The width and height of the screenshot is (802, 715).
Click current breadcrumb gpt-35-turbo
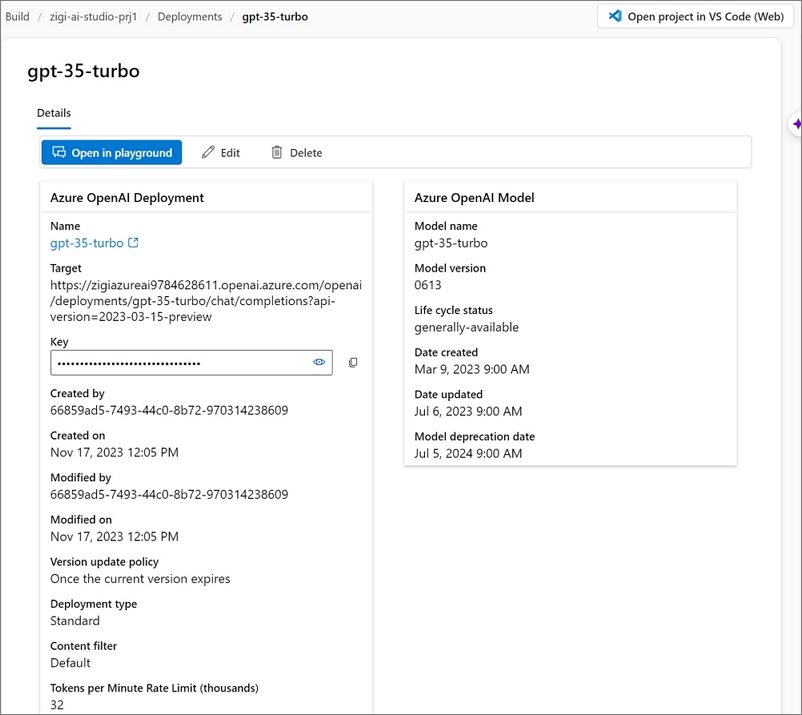[275, 16]
